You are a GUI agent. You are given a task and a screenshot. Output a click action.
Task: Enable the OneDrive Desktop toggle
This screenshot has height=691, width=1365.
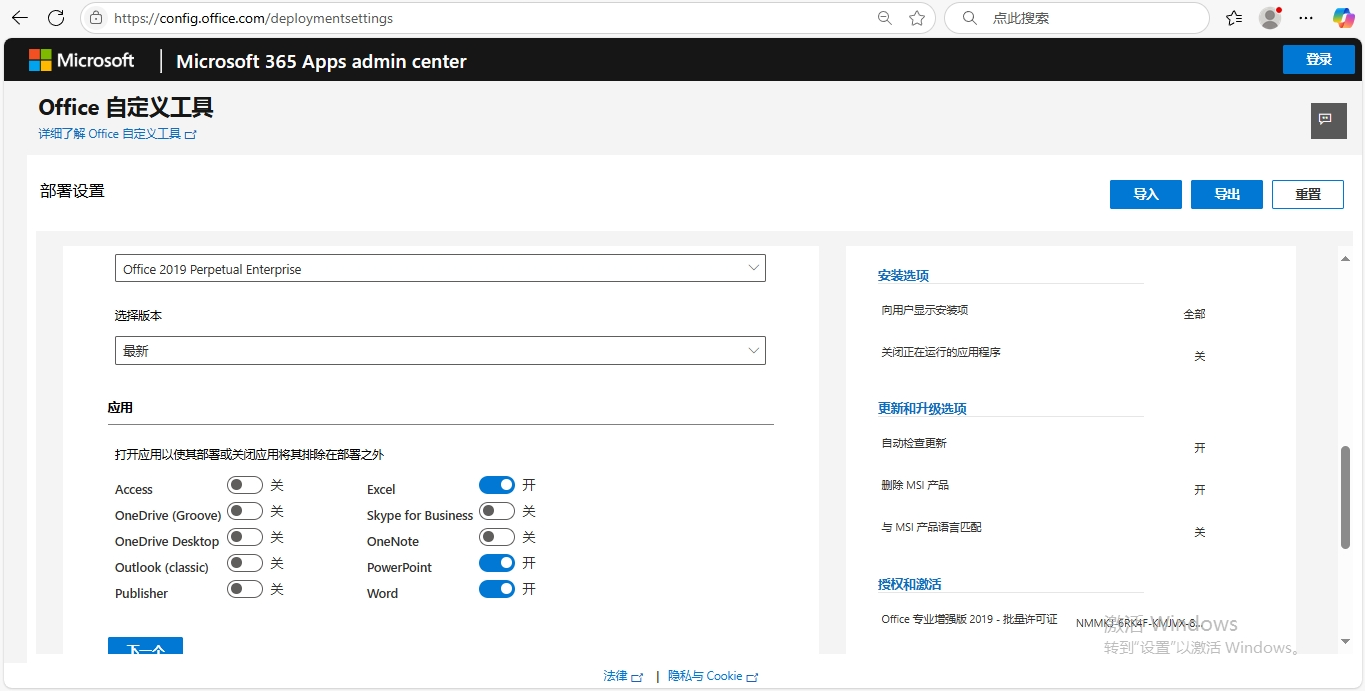[x=244, y=537]
